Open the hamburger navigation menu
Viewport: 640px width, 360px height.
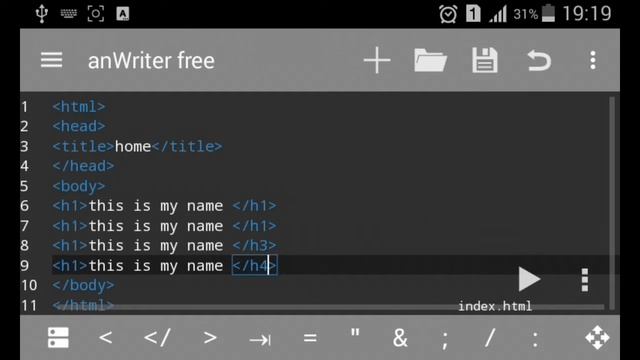(x=51, y=60)
